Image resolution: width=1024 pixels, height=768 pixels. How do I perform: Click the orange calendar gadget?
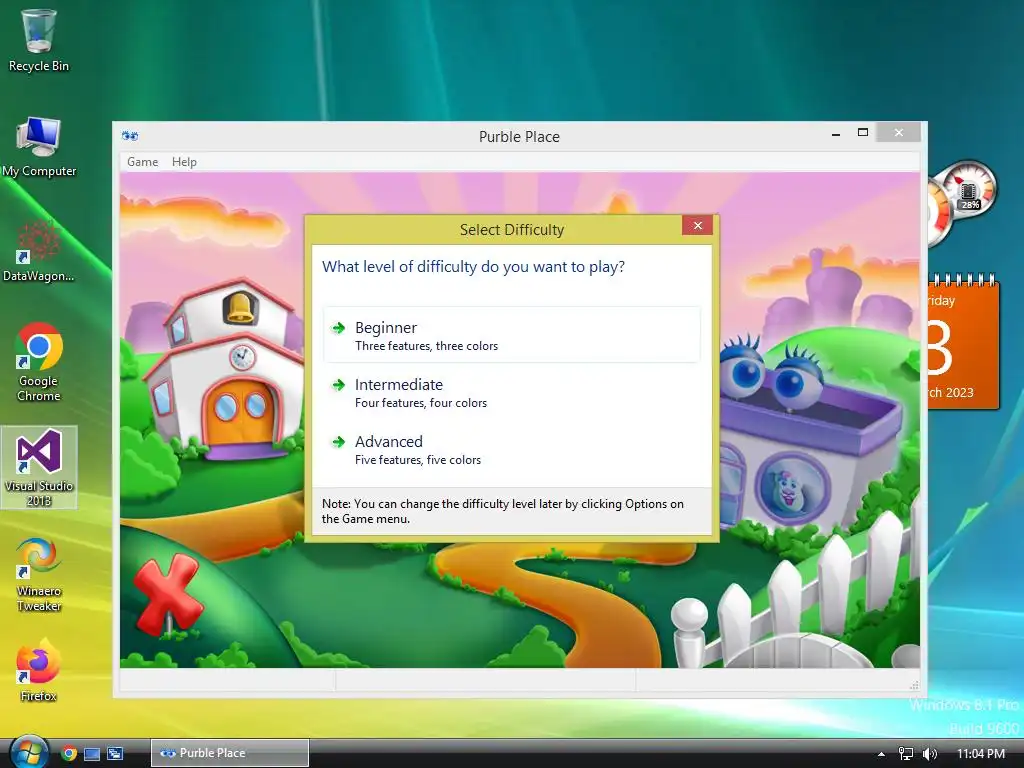[x=963, y=343]
